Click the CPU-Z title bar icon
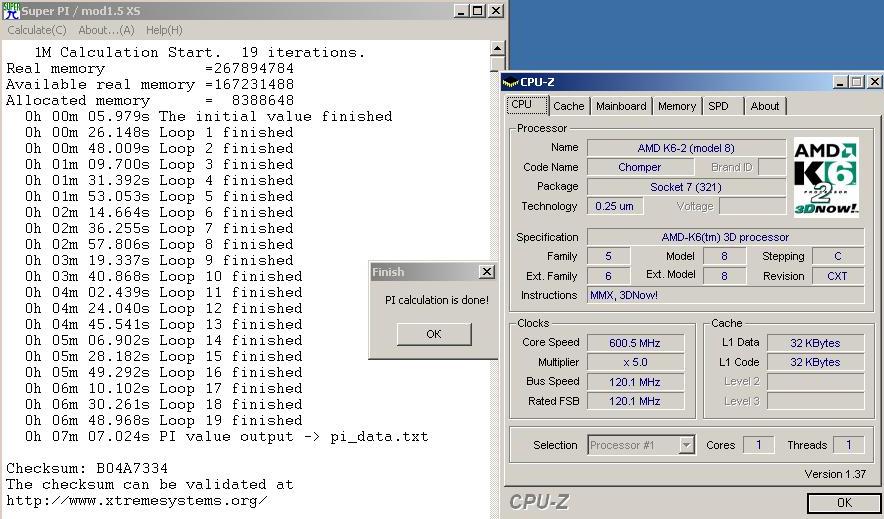 point(510,82)
